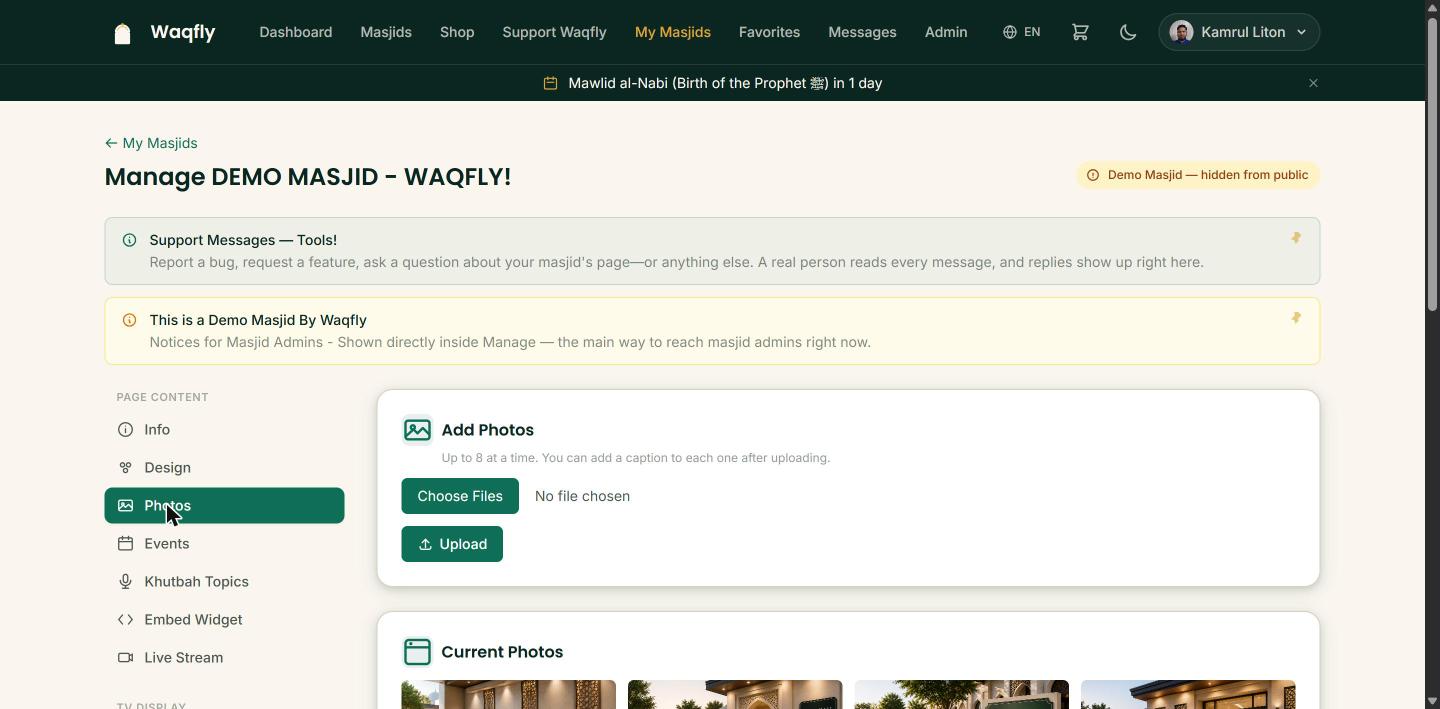
Task: Open Embed Widget in sidebar
Action: [224, 619]
